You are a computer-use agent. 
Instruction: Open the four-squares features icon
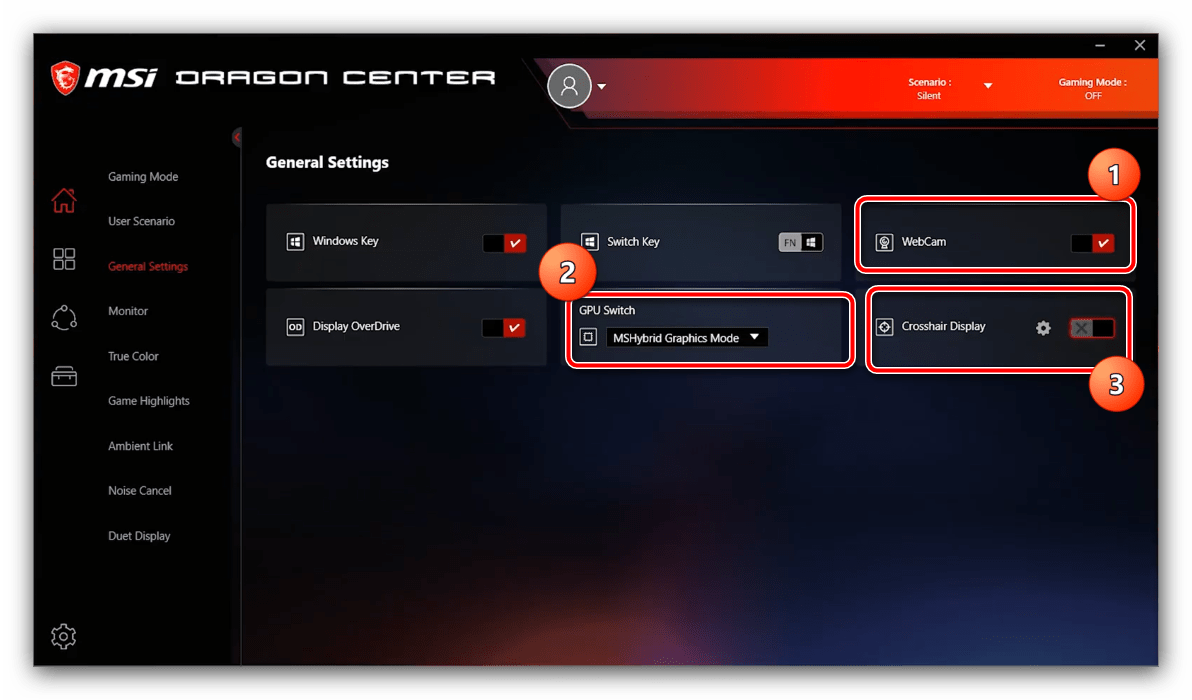click(x=64, y=258)
